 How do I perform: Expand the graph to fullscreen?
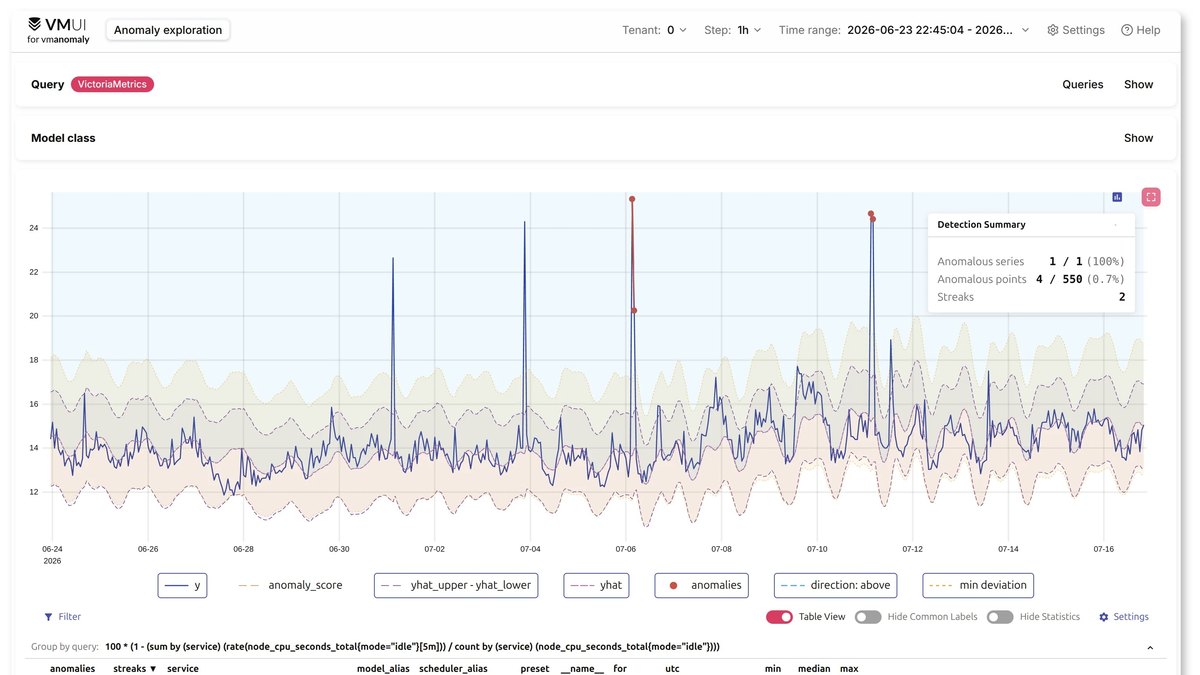(1151, 197)
